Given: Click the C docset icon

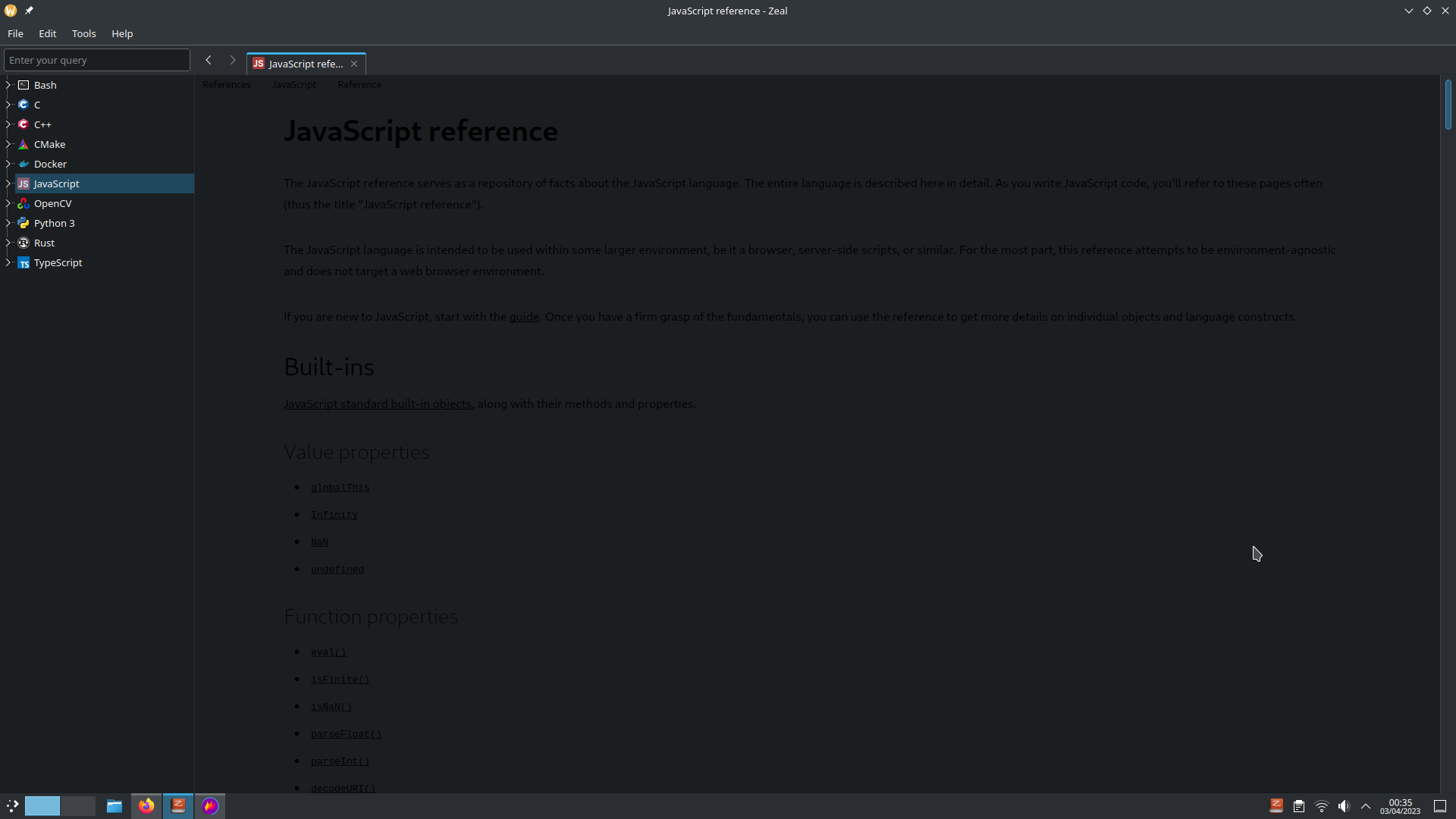Looking at the screenshot, I should tap(24, 105).
